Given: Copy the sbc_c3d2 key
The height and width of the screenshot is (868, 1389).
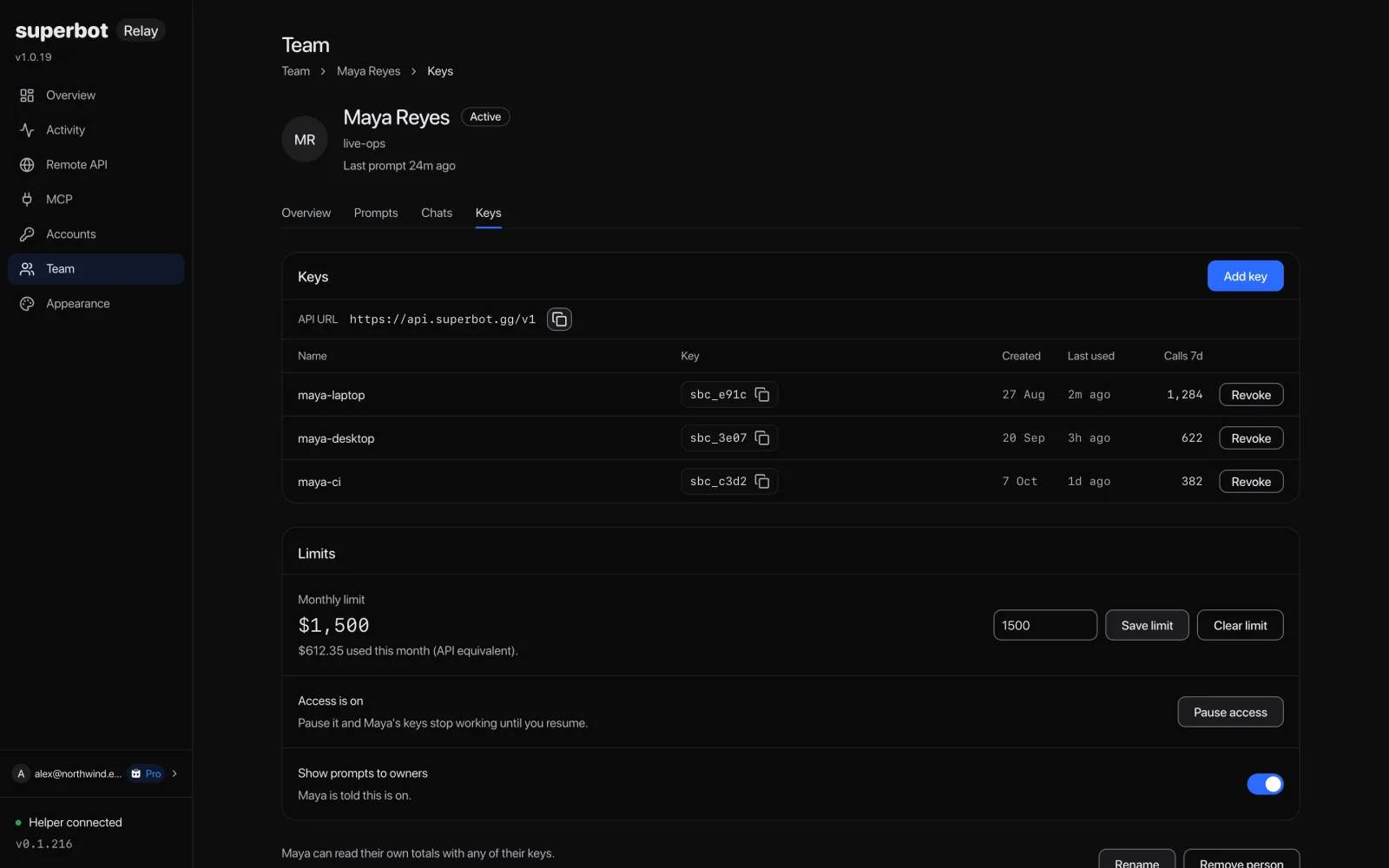Looking at the screenshot, I should point(762,482).
